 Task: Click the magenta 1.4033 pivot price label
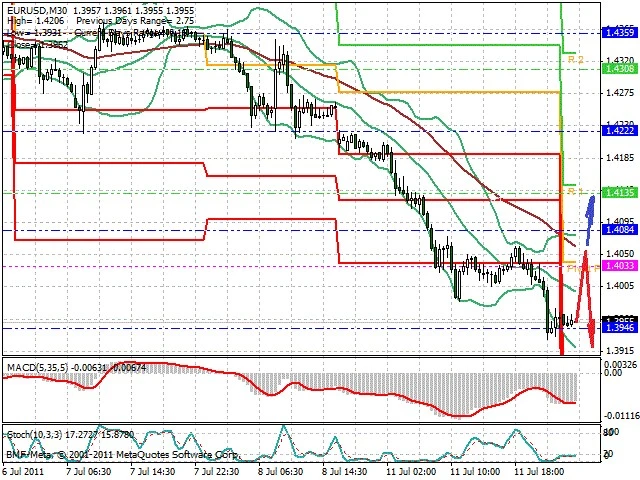(620, 266)
